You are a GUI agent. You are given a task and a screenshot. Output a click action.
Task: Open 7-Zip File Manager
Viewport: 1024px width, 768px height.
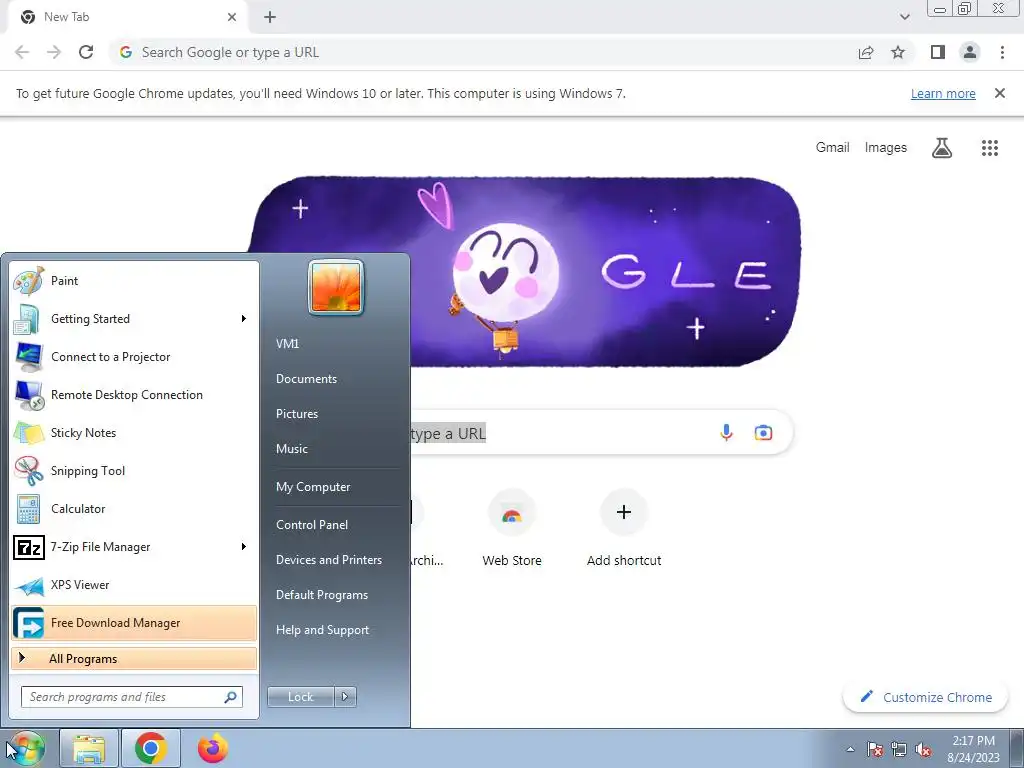tap(134, 547)
